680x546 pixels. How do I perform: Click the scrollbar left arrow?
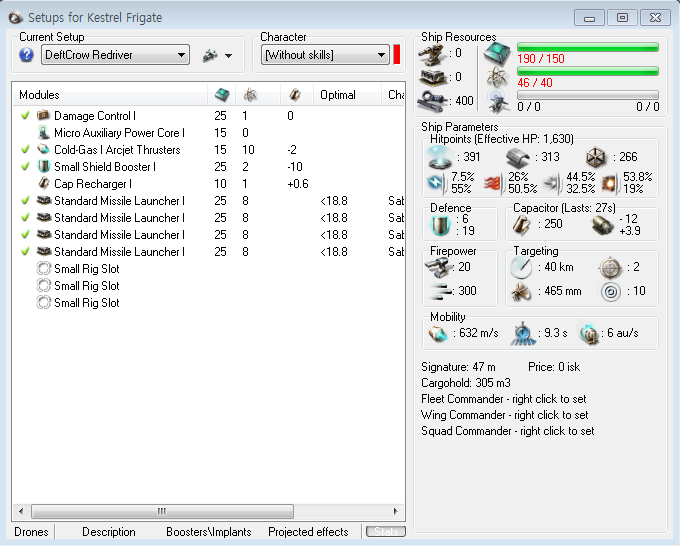click(x=21, y=511)
